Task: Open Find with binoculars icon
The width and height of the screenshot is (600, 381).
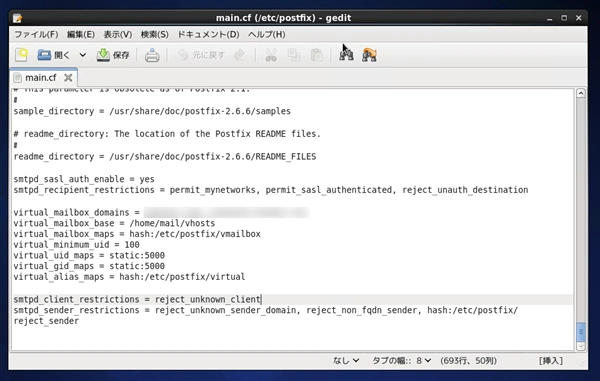Action: [346, 55]
